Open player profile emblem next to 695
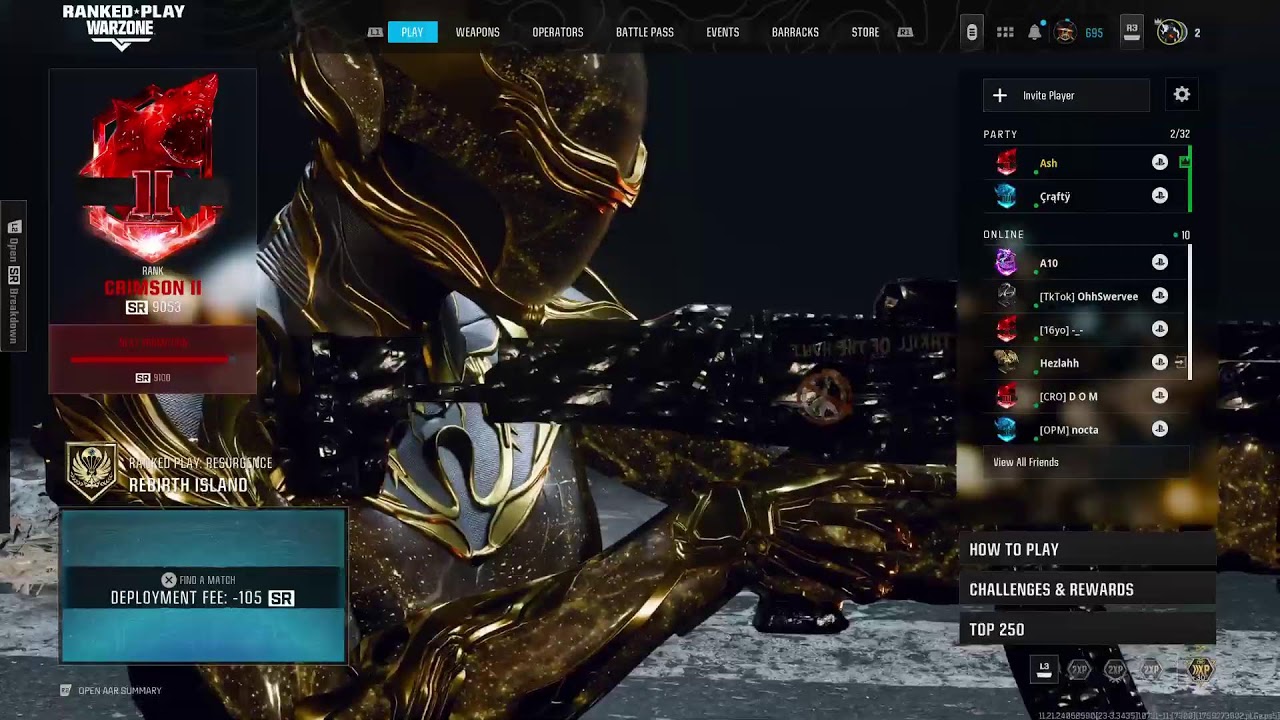1280x720 pixels. (x=1065, y=32)
